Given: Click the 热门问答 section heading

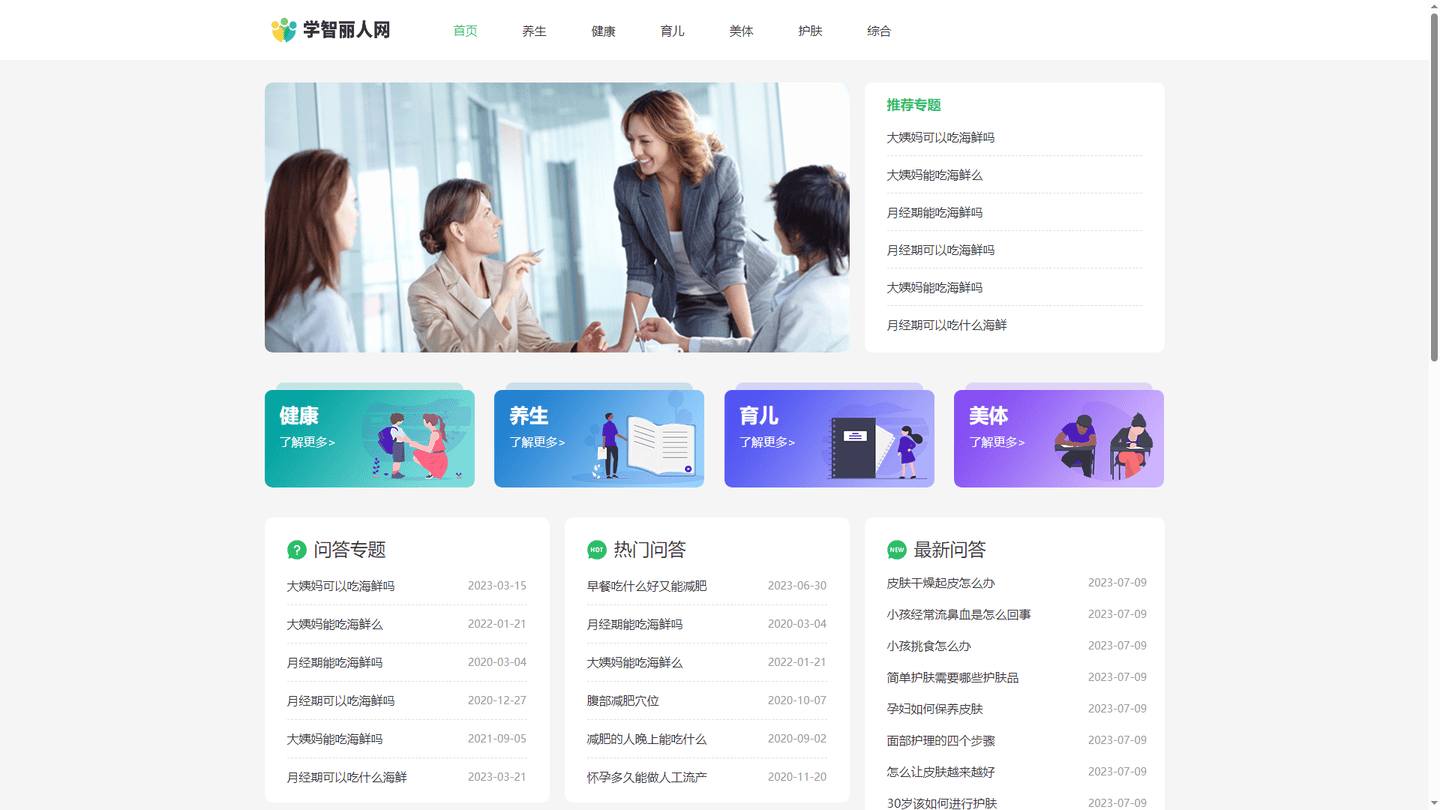Looking at the screenshot, I should [x=649, y=550].
